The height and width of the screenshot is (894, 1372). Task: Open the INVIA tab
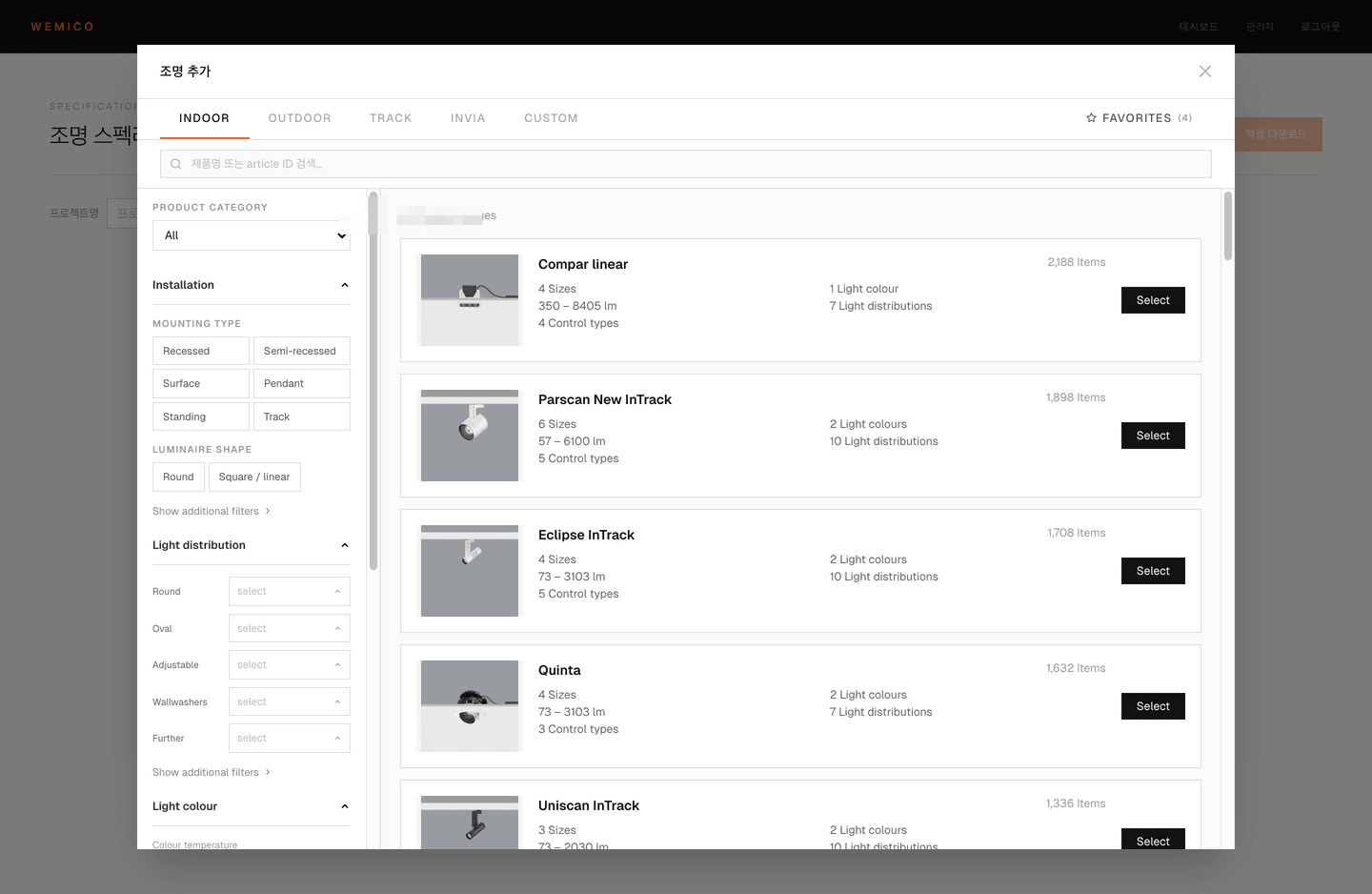468,118
